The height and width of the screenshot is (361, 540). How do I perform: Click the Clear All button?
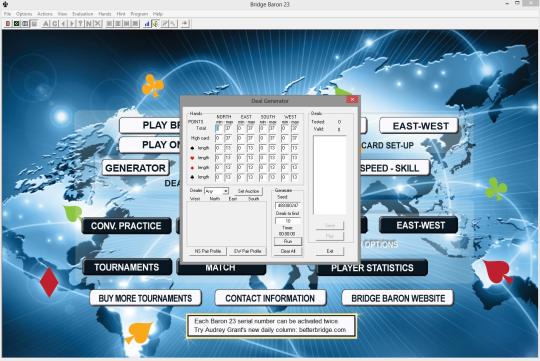[288, 251]
